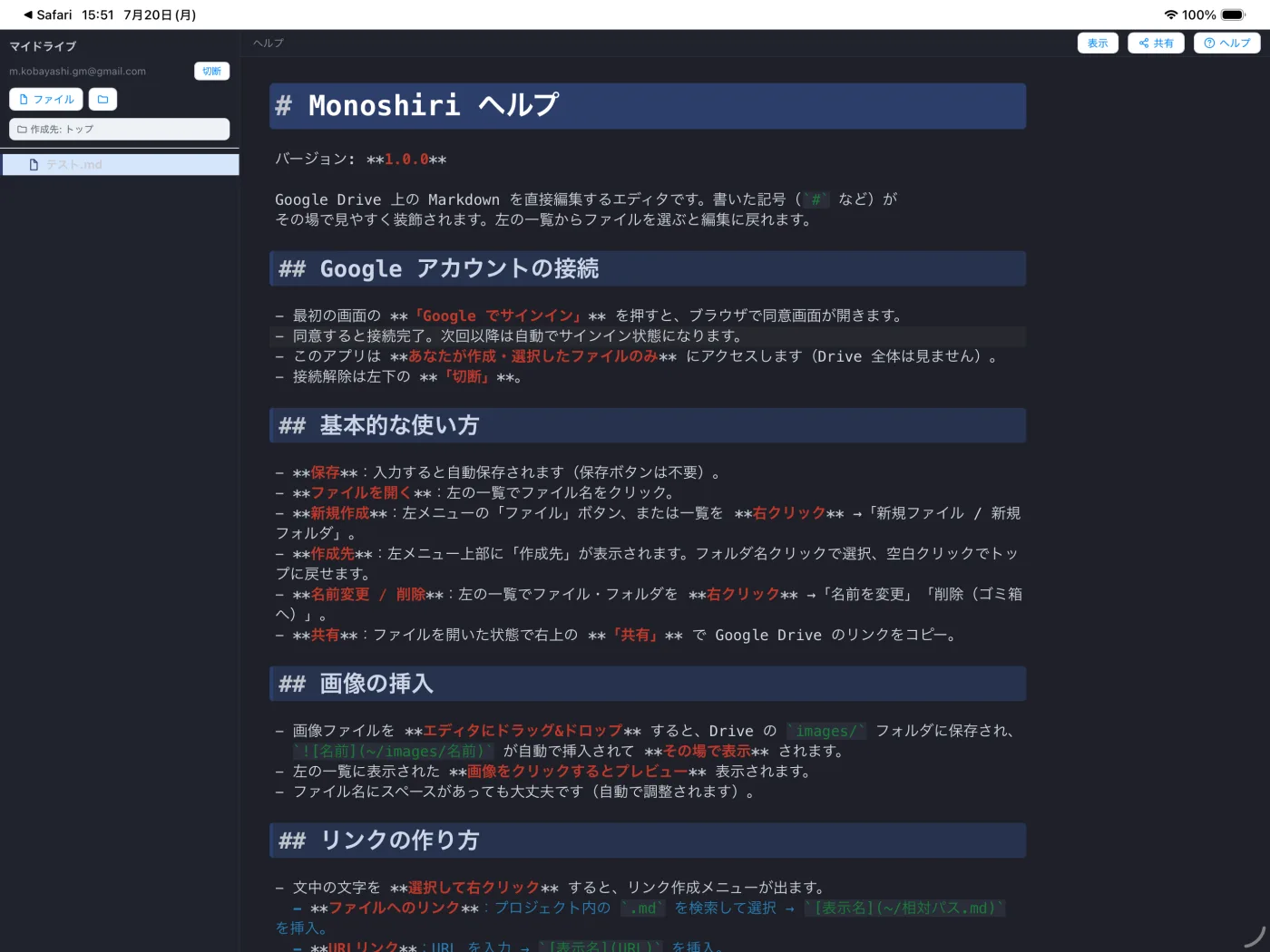Select the 作成先: トップ destination field

tap(120, 129)
